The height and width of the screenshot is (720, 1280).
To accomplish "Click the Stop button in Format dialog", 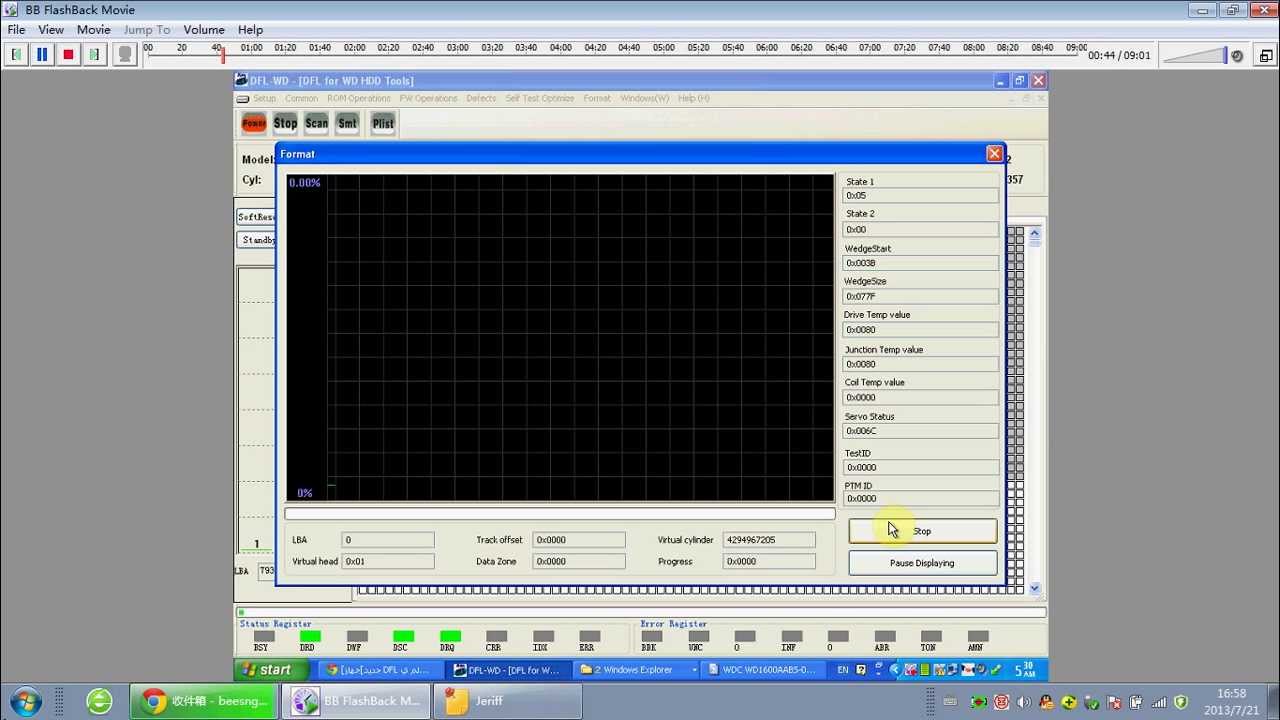I will pyautogui.click(x=922, y=531).
